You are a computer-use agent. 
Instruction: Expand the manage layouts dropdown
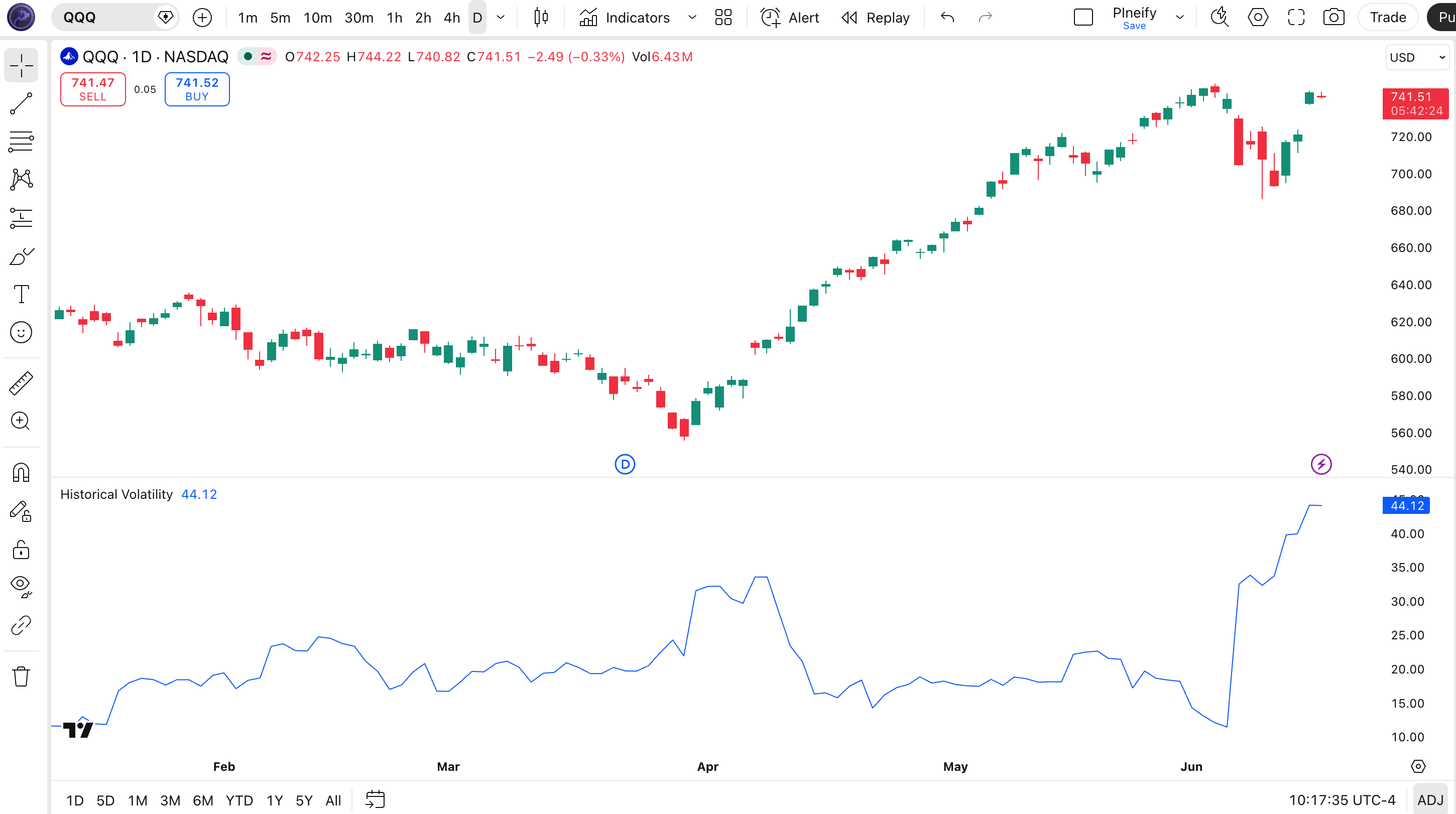[x=1179, y=18]
